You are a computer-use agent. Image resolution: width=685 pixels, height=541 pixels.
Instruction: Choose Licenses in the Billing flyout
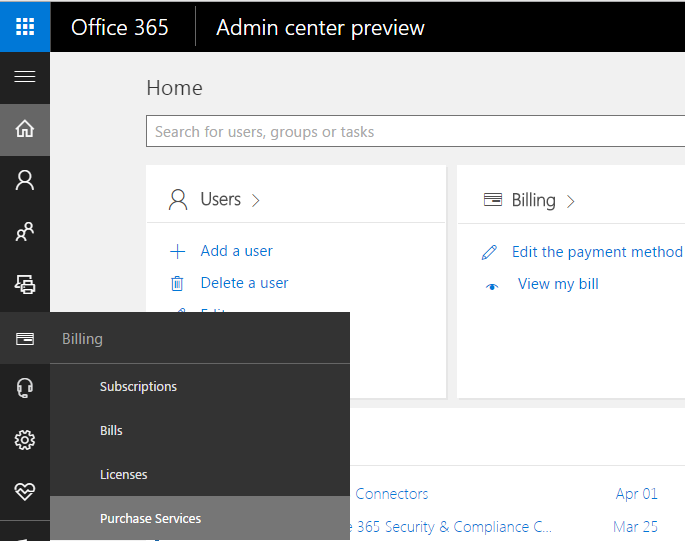point(123,475)
